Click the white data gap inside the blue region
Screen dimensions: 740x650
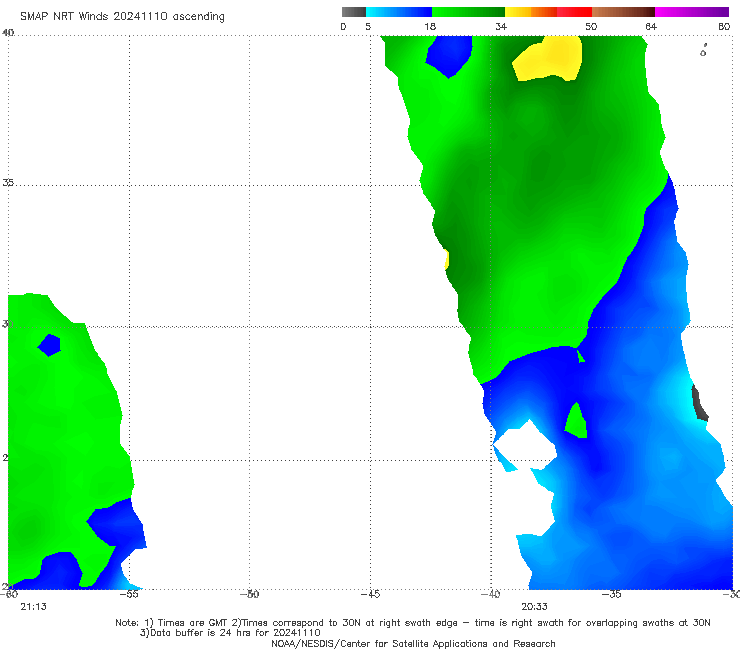(x=525, y=446)
